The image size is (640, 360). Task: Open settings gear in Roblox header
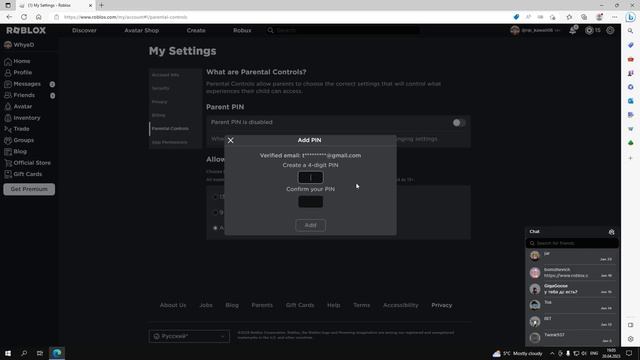point(610,31)
